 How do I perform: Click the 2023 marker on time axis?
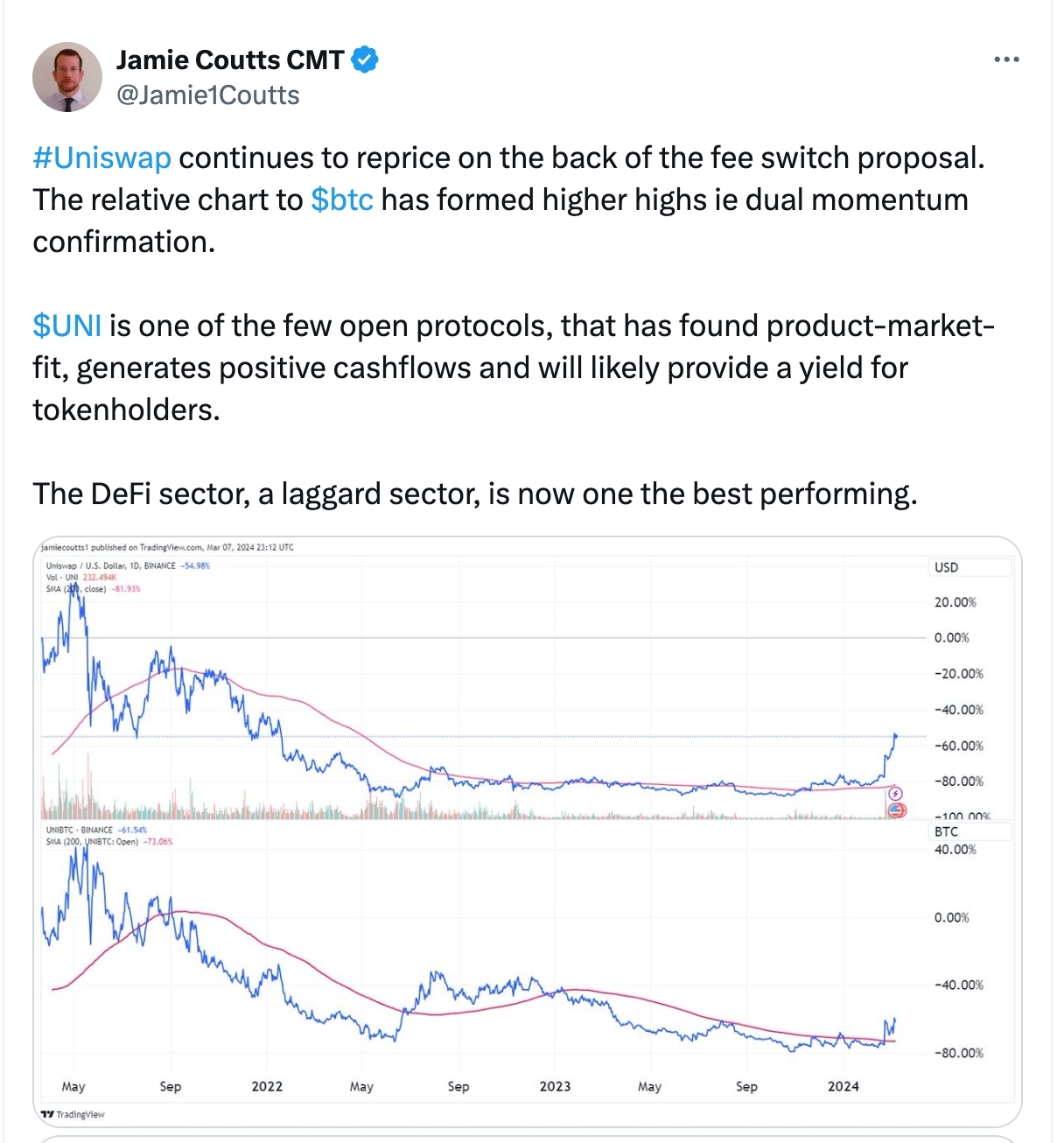555,1086
